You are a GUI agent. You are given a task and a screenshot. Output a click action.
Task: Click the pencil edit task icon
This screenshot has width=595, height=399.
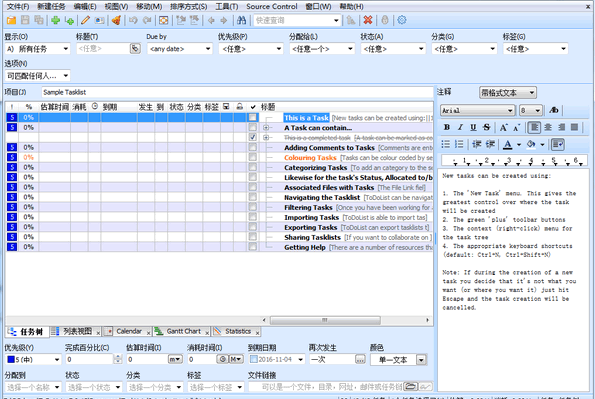pyautogui.click(x=85, y=20)
